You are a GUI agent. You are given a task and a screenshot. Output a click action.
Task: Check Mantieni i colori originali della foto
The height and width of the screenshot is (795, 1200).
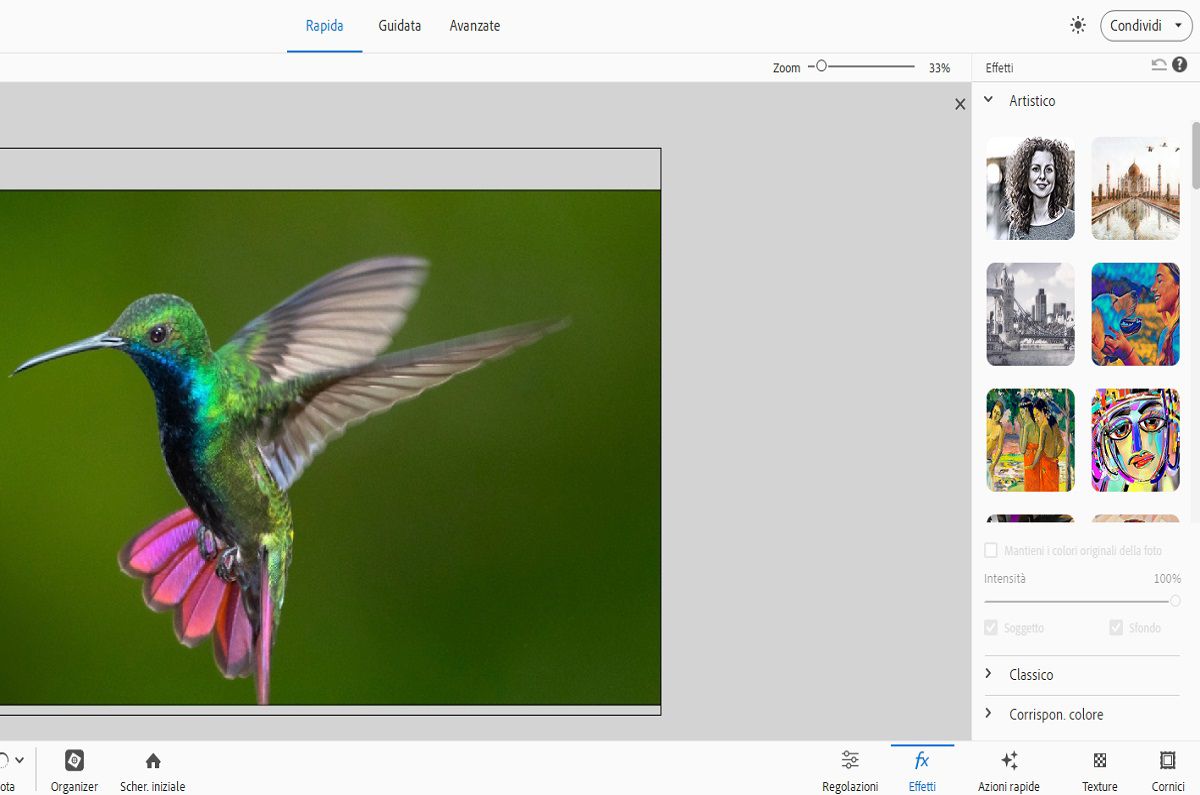tap(991, 550)
